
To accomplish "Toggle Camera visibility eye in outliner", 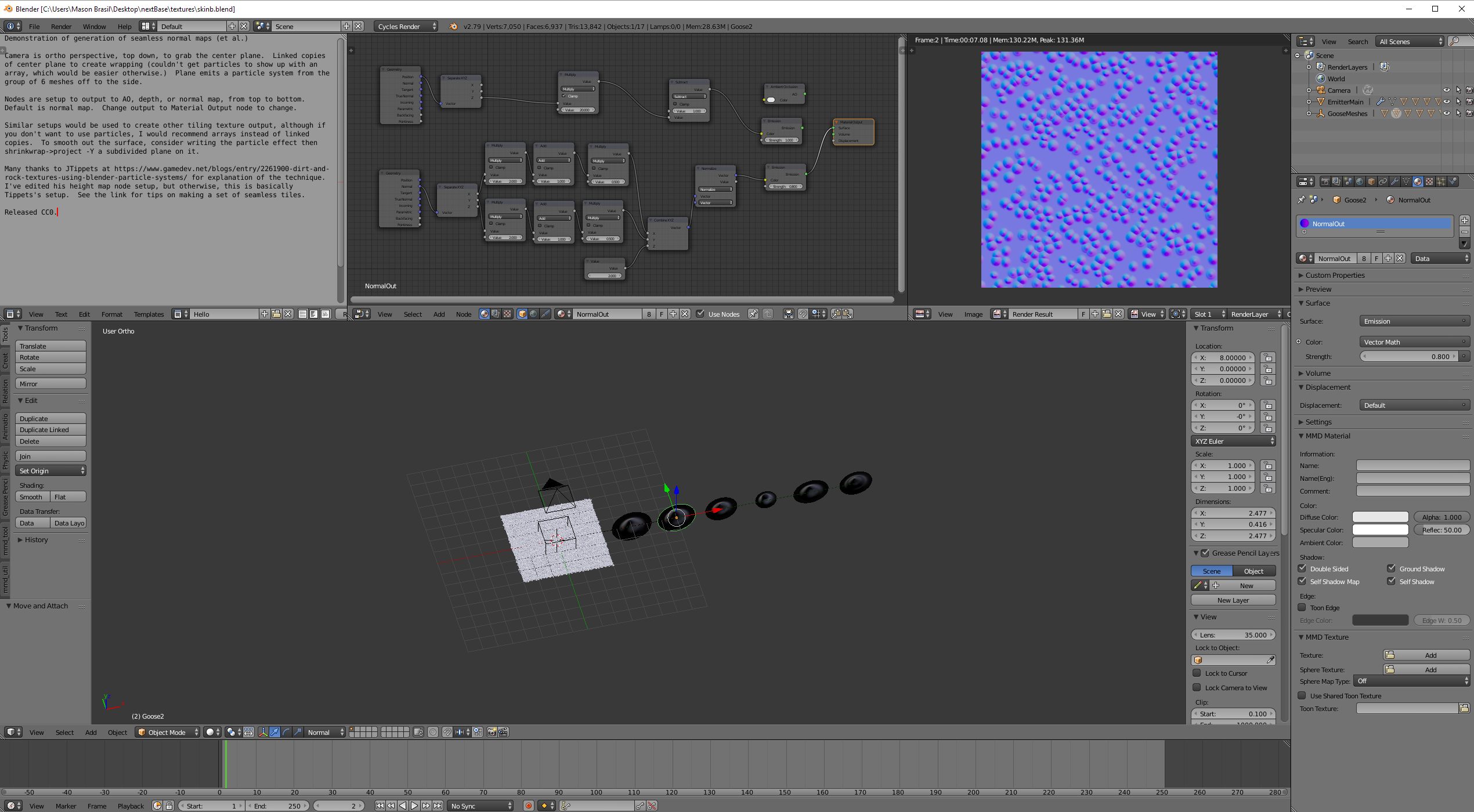I will (x=1446, y=90).
